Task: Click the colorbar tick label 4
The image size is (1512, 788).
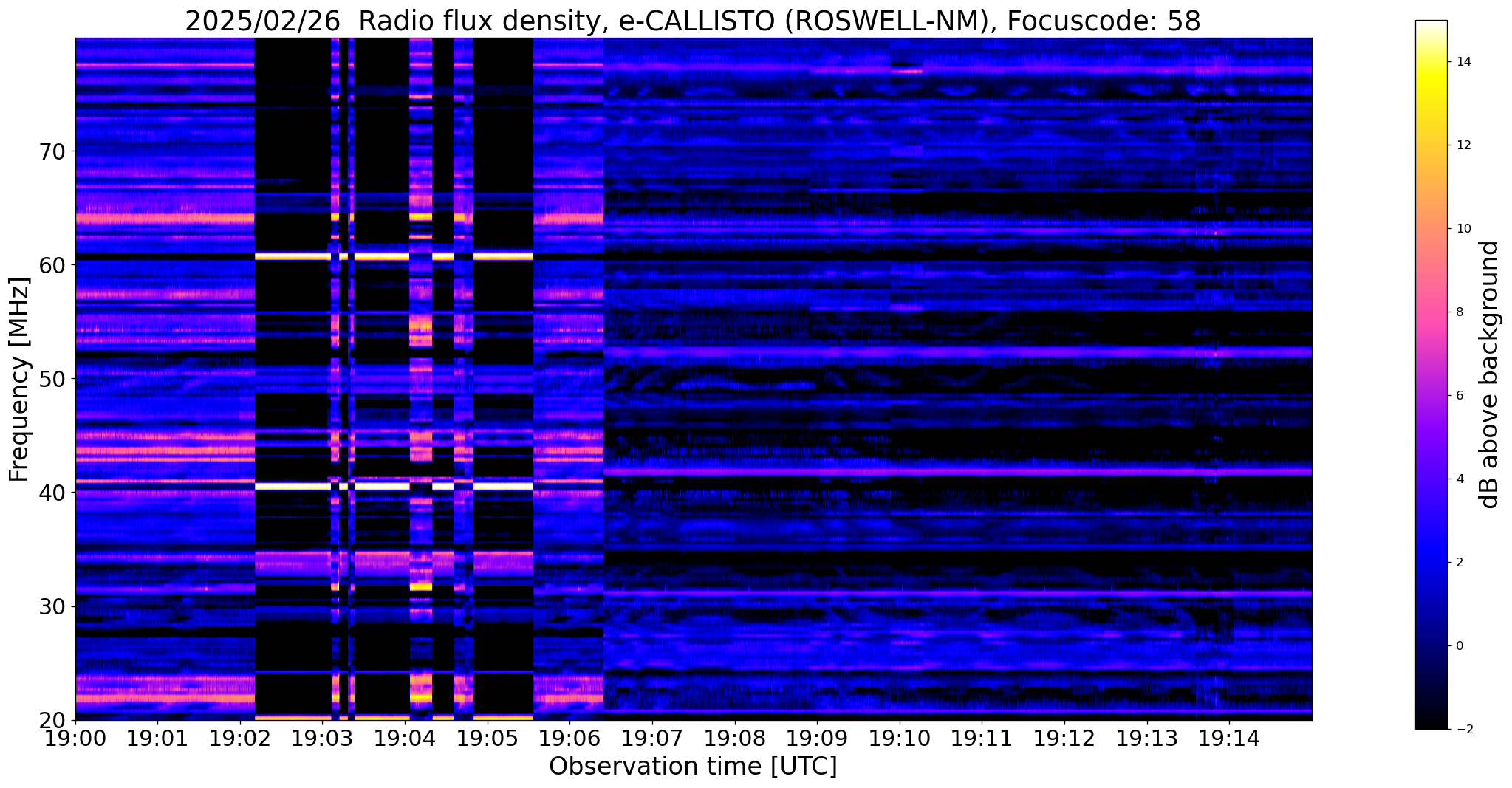Action: [1458, 479]
